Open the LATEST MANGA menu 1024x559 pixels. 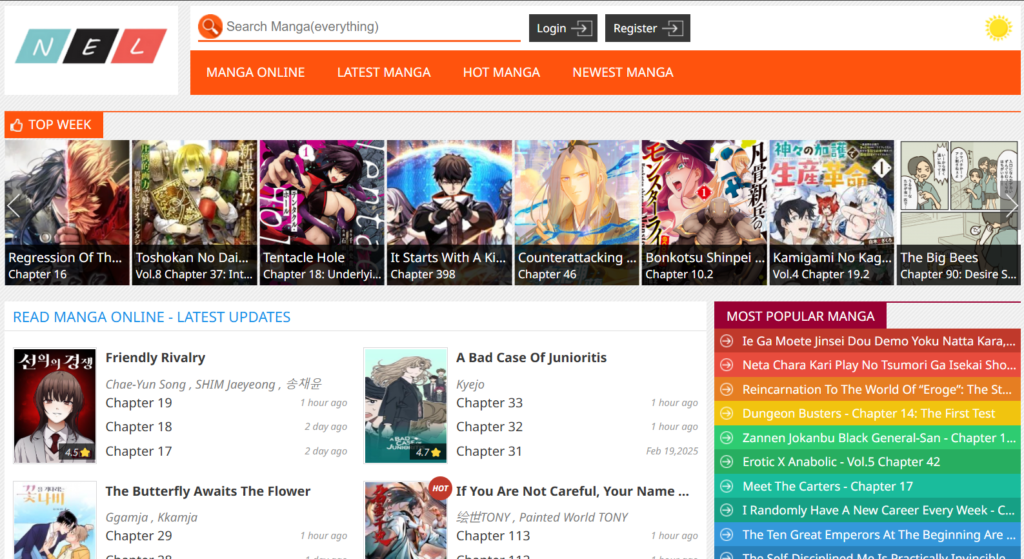click(x=383, y=72)
